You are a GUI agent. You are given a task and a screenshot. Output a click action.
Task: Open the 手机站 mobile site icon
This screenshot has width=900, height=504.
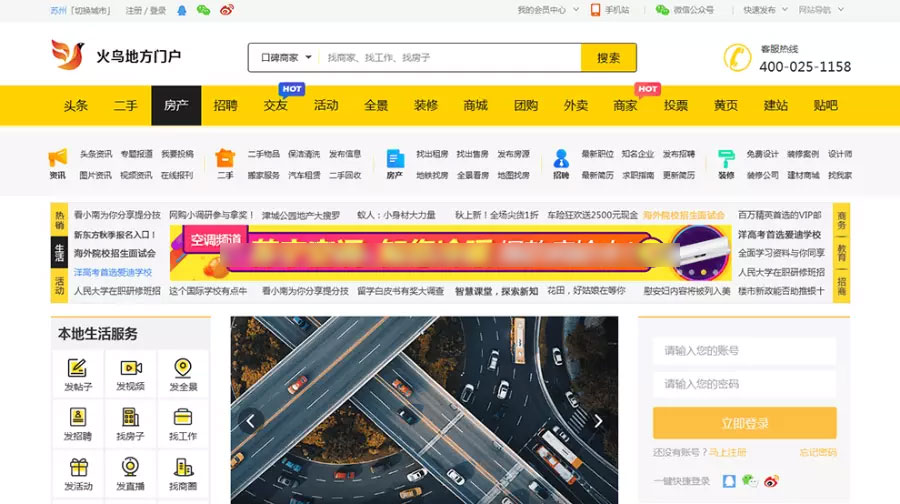(x=596, y=10)
